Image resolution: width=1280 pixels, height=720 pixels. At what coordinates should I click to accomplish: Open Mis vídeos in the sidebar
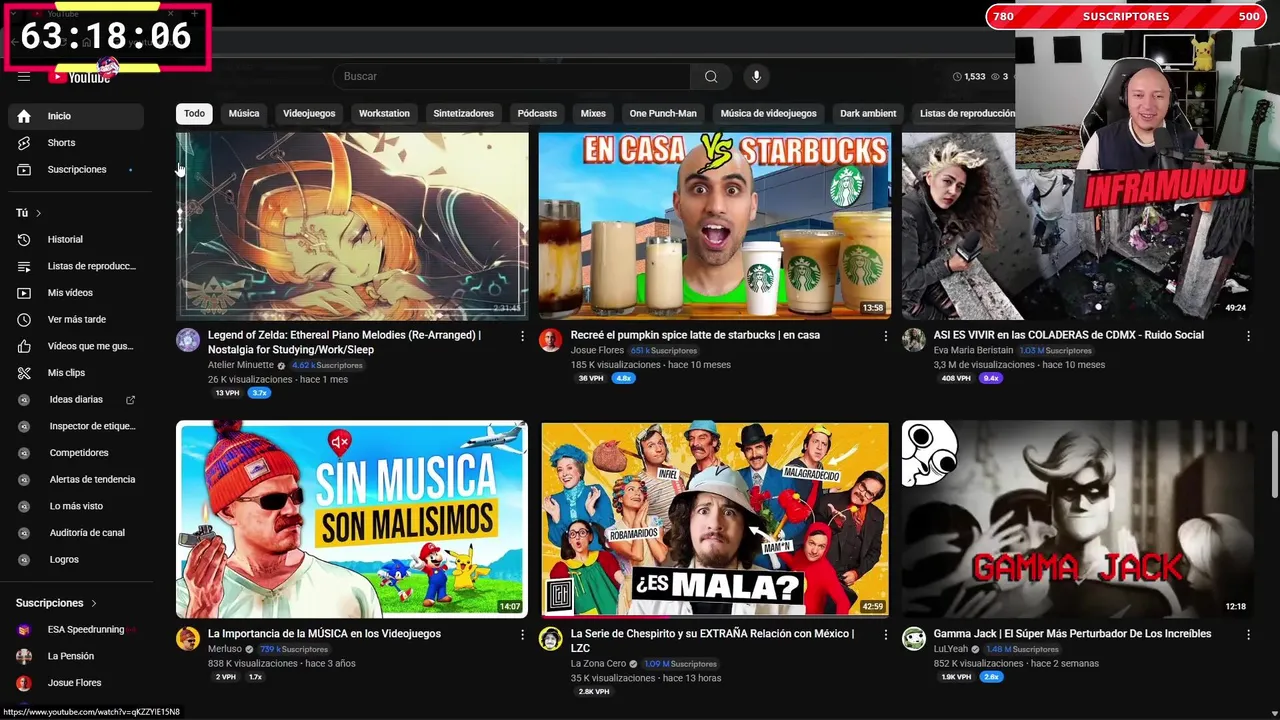(x=76, y=293)
